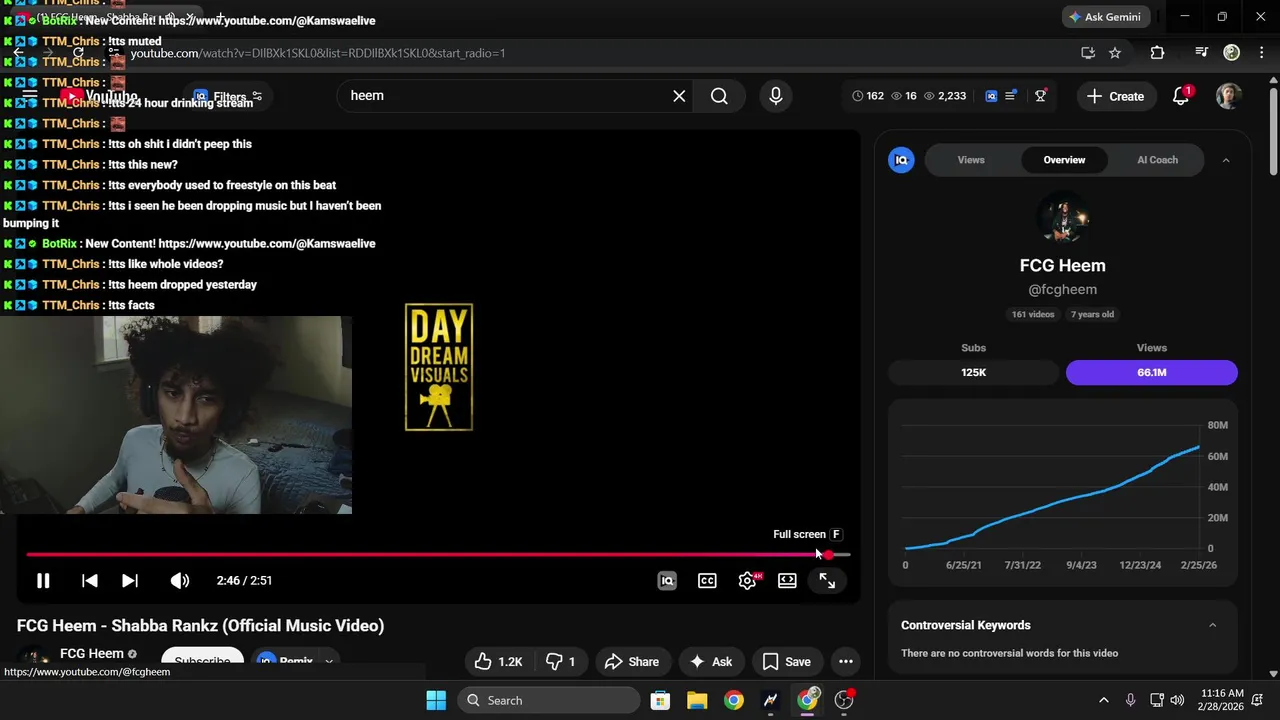The width and height of the screenshot is (1280, 720).
Task: Open Microsoft Store from the taskbar
Action: coord(660,700)
